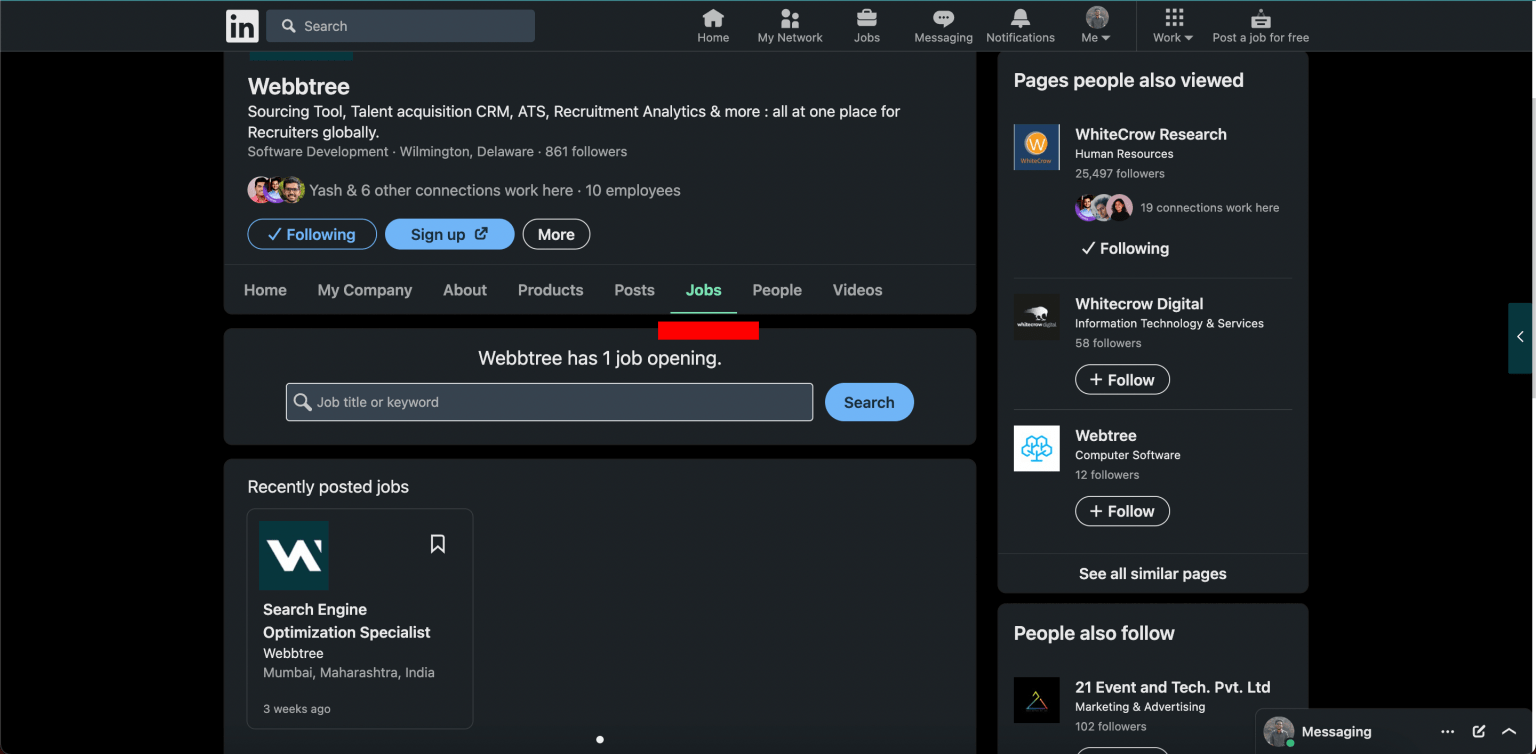
Task: Check Notifications bell icon
Action: [x=1020, y=18]
